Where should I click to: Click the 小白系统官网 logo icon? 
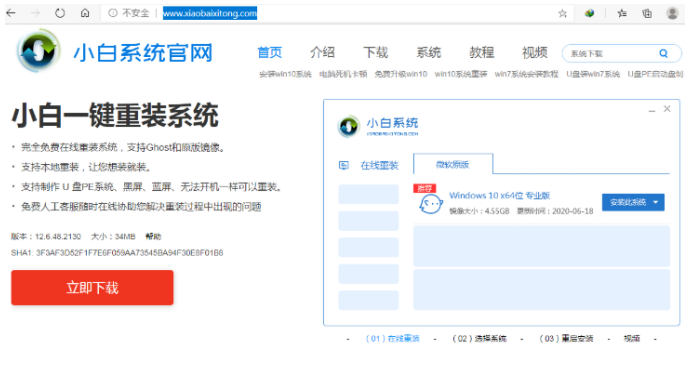[38, 51]
